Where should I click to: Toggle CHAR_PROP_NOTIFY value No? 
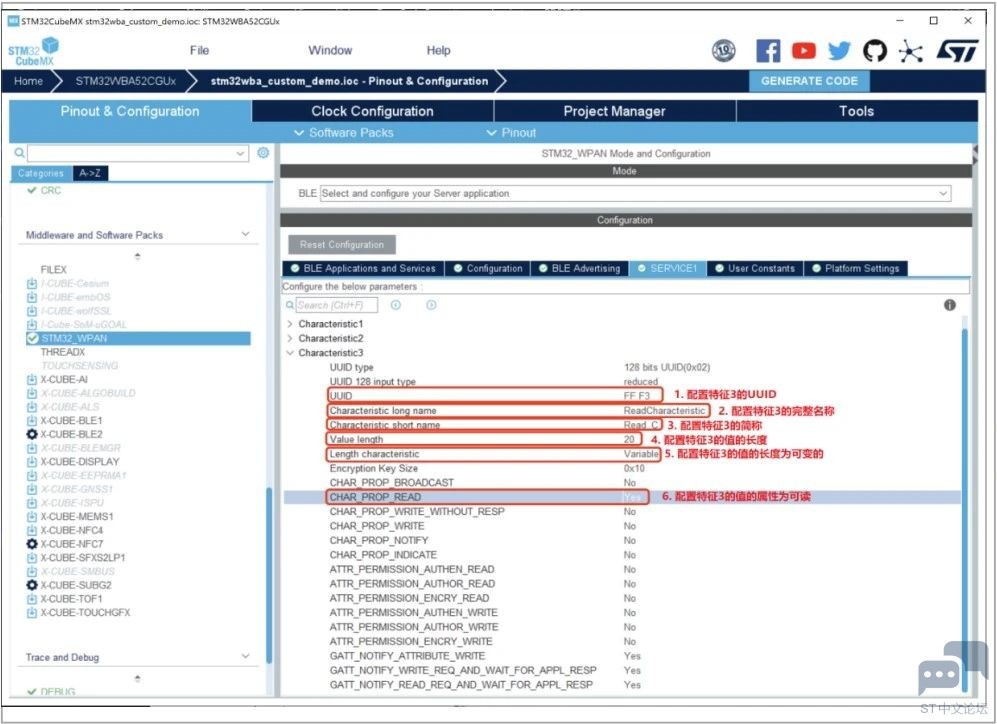click(629, 540)
